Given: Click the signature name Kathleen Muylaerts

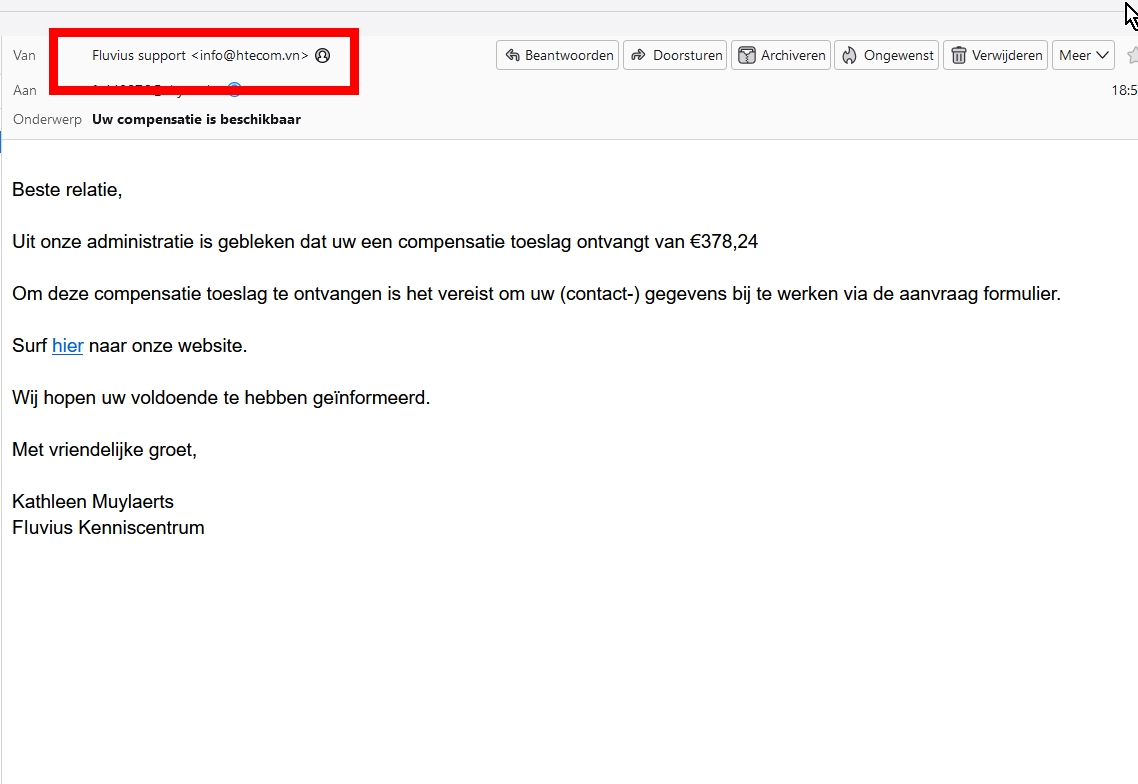Looking at the screenshot, I should pos(93,502).
